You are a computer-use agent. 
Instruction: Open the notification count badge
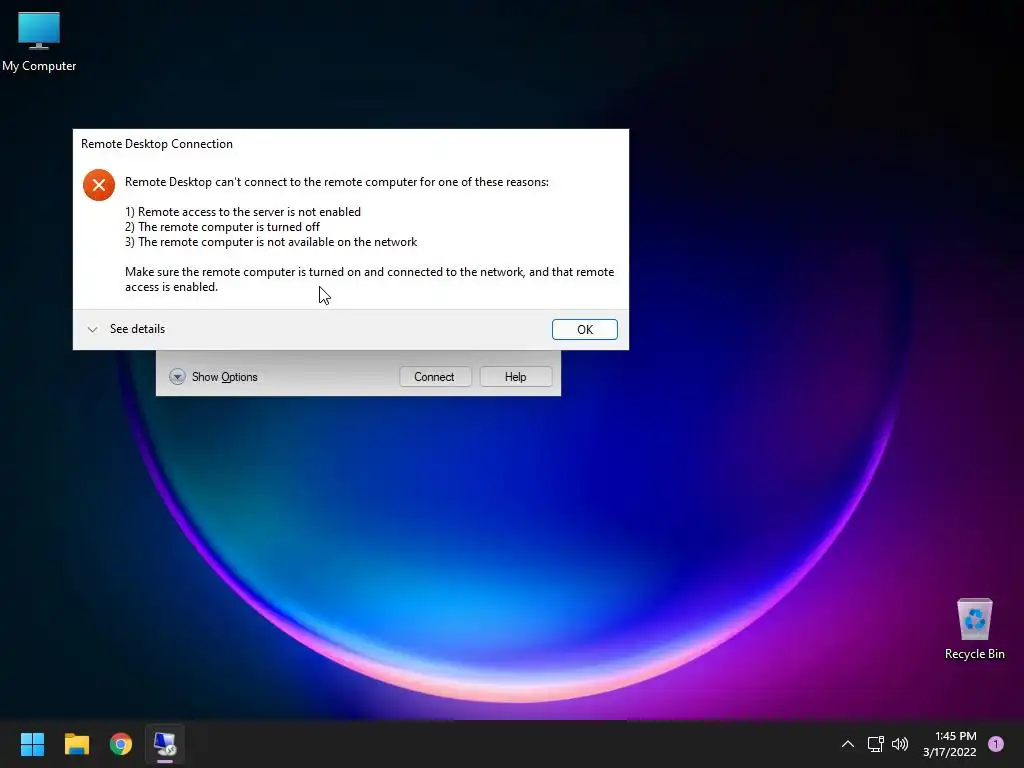pos(996,744)
